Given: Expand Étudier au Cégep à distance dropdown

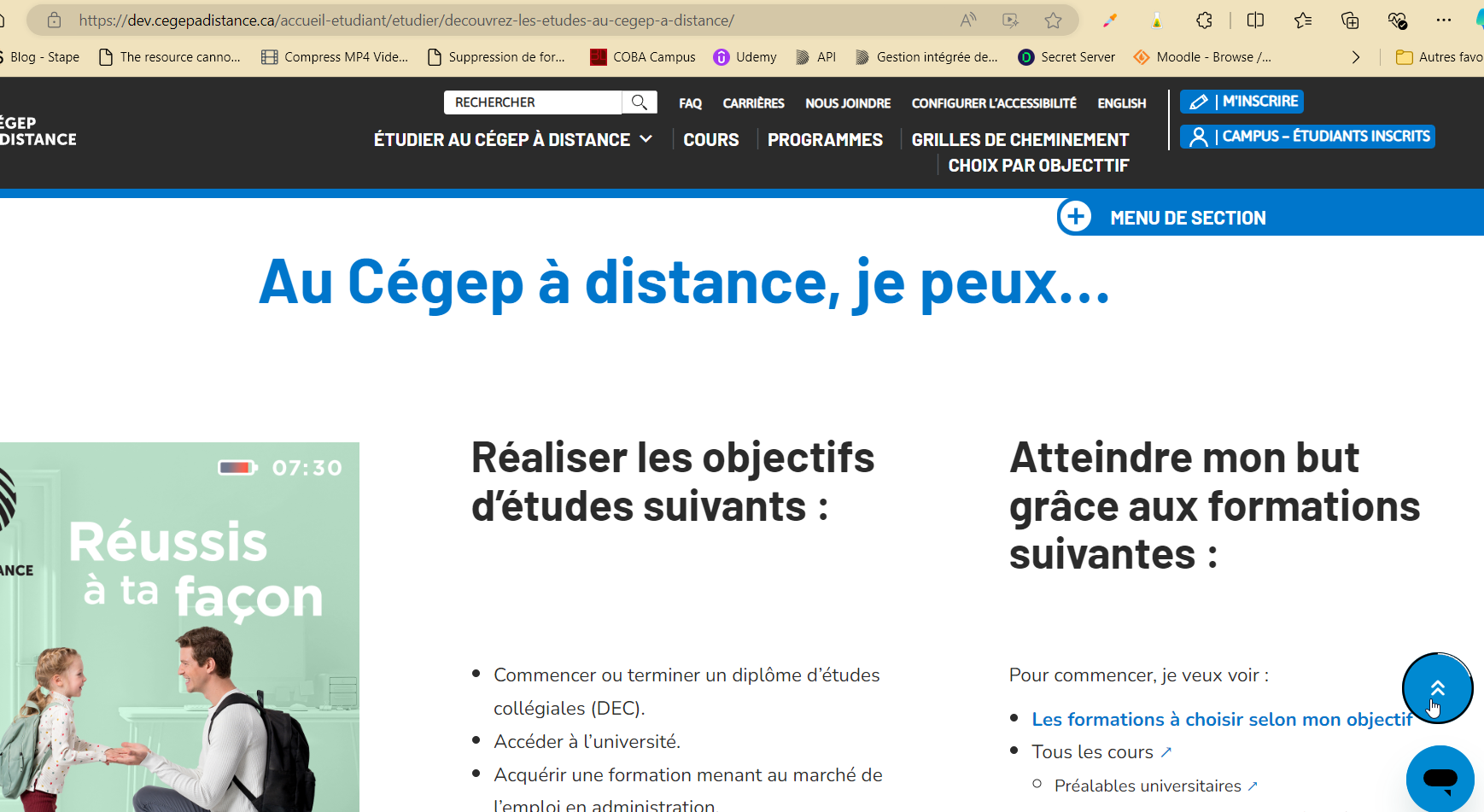Looking at the screenshot, I should (512, 140).
